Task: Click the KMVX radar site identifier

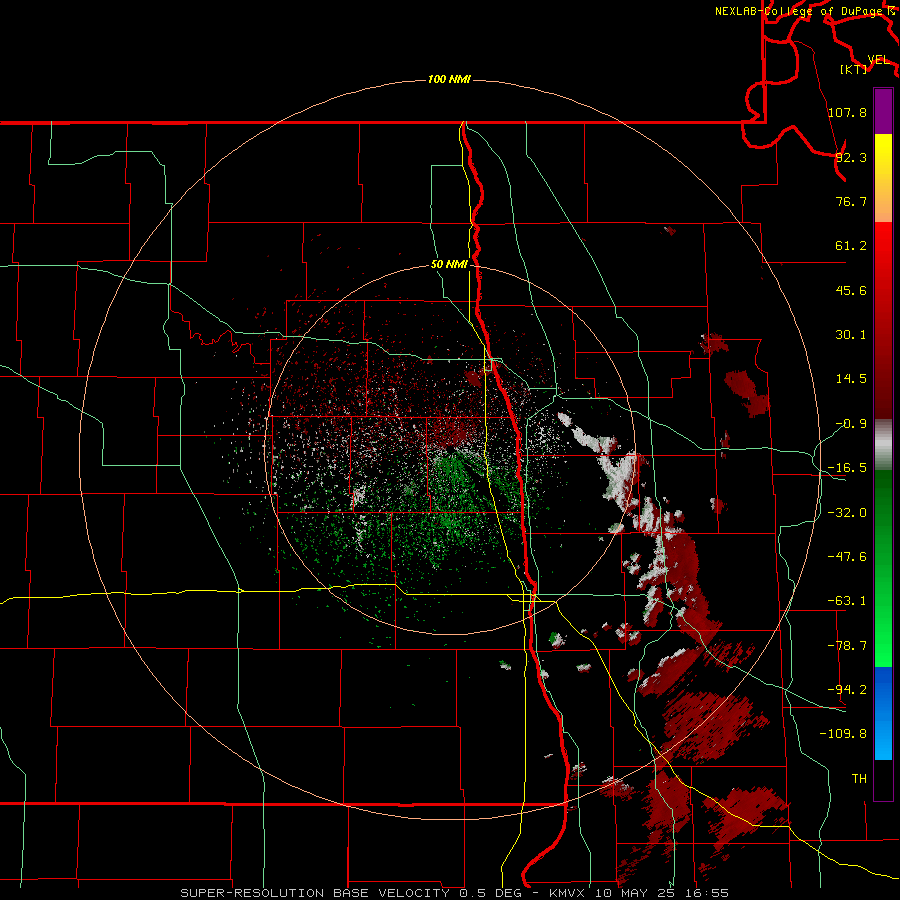Action: coord(569,893)
